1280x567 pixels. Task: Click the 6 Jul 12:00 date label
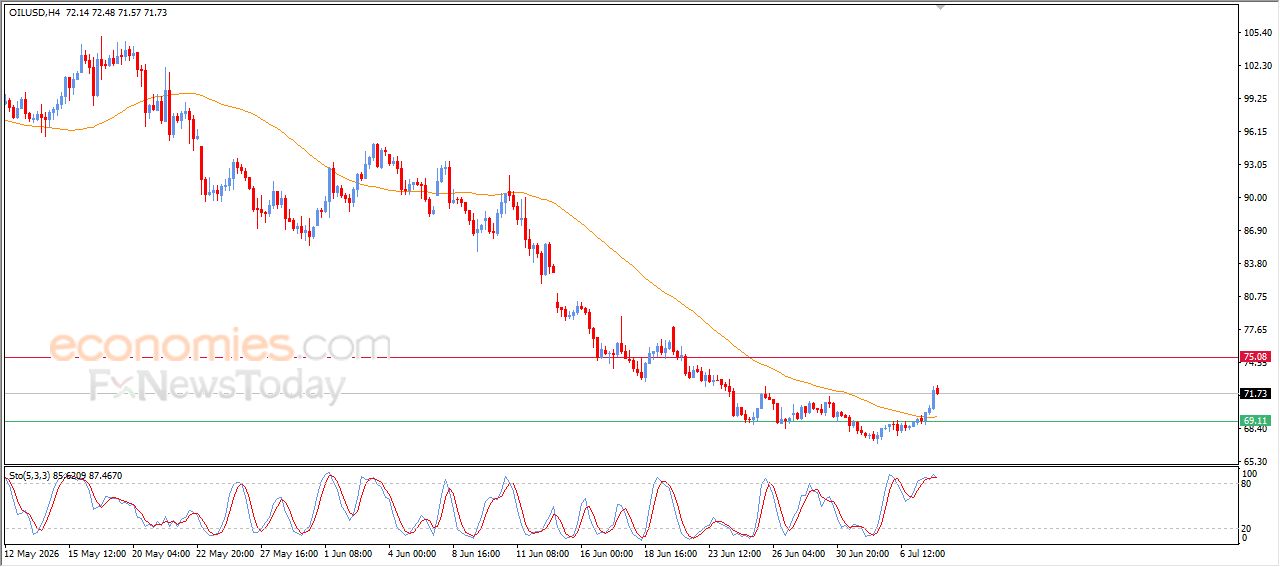pos(922,553)
